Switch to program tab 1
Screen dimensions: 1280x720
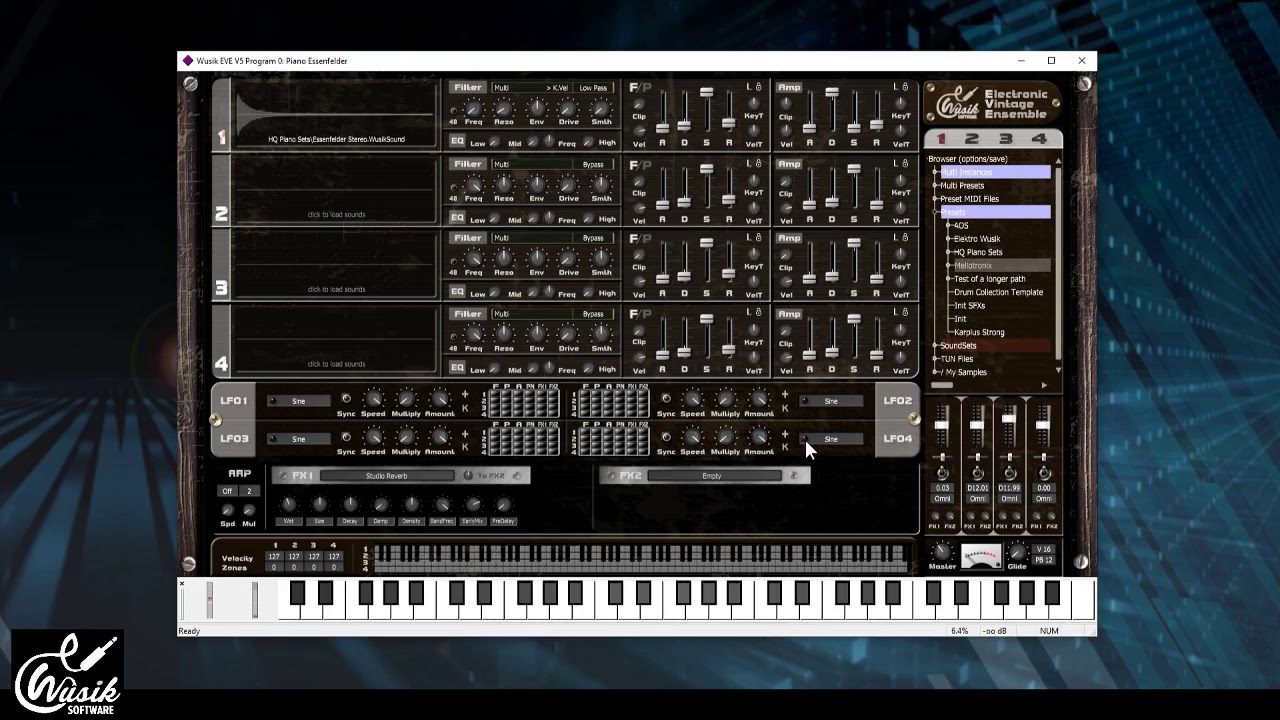point(941,139)
